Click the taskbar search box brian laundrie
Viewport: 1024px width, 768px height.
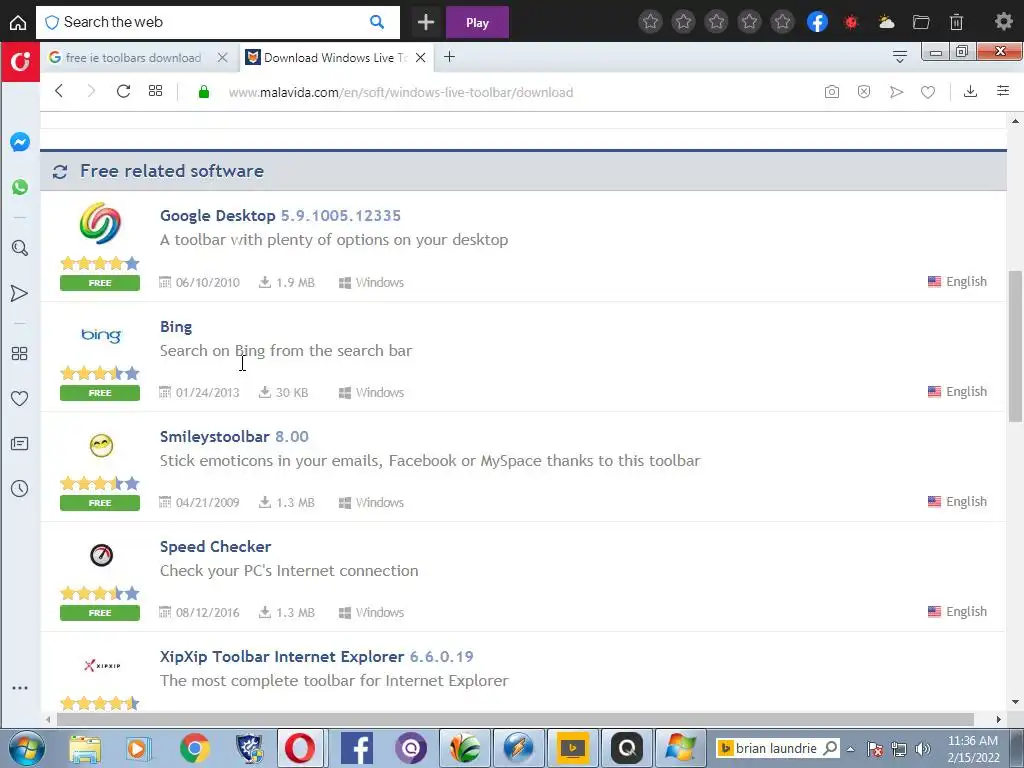pyautogui.click(x=777, y=748)
